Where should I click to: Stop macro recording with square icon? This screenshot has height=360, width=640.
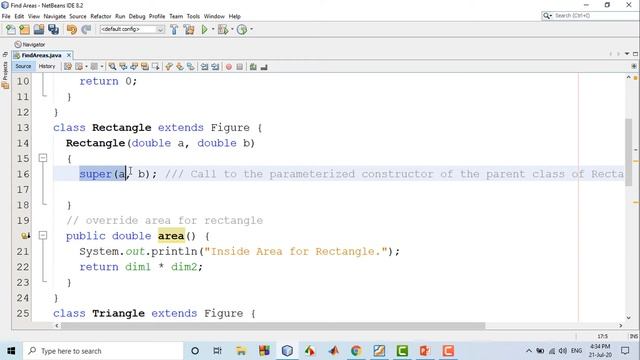pos(240,67)
